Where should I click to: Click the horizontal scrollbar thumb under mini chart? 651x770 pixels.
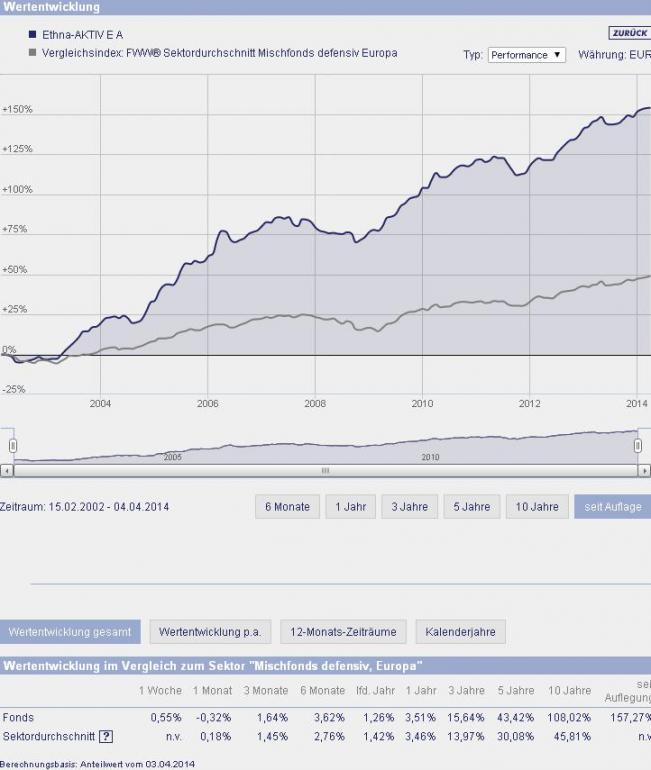(325, 470)
